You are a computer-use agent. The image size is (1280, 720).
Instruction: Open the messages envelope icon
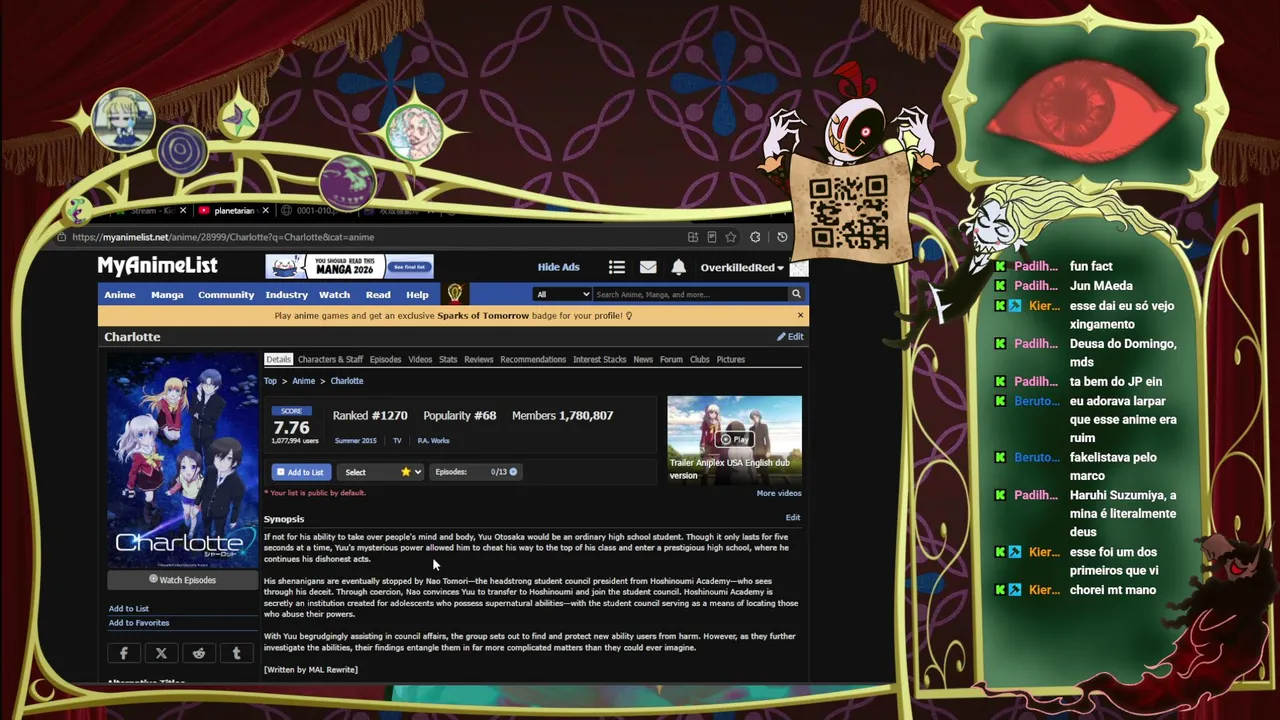point(648,267)
